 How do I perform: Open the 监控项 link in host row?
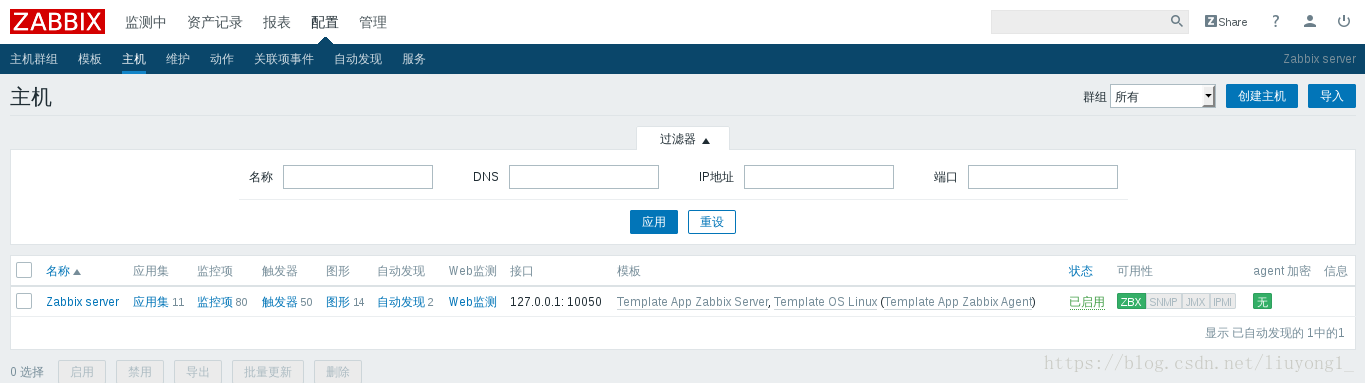click(x=215, y=302)
